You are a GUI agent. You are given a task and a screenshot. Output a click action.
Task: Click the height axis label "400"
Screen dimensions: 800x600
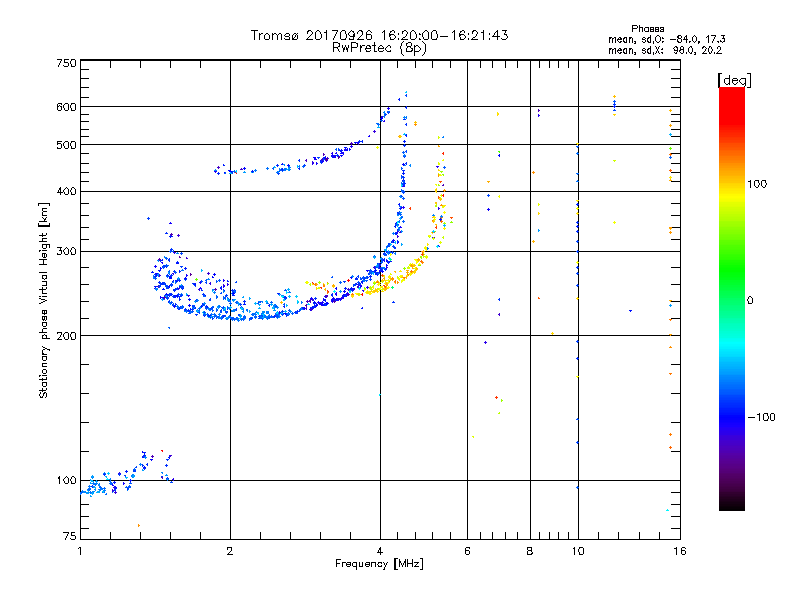[x=67, y=192]
